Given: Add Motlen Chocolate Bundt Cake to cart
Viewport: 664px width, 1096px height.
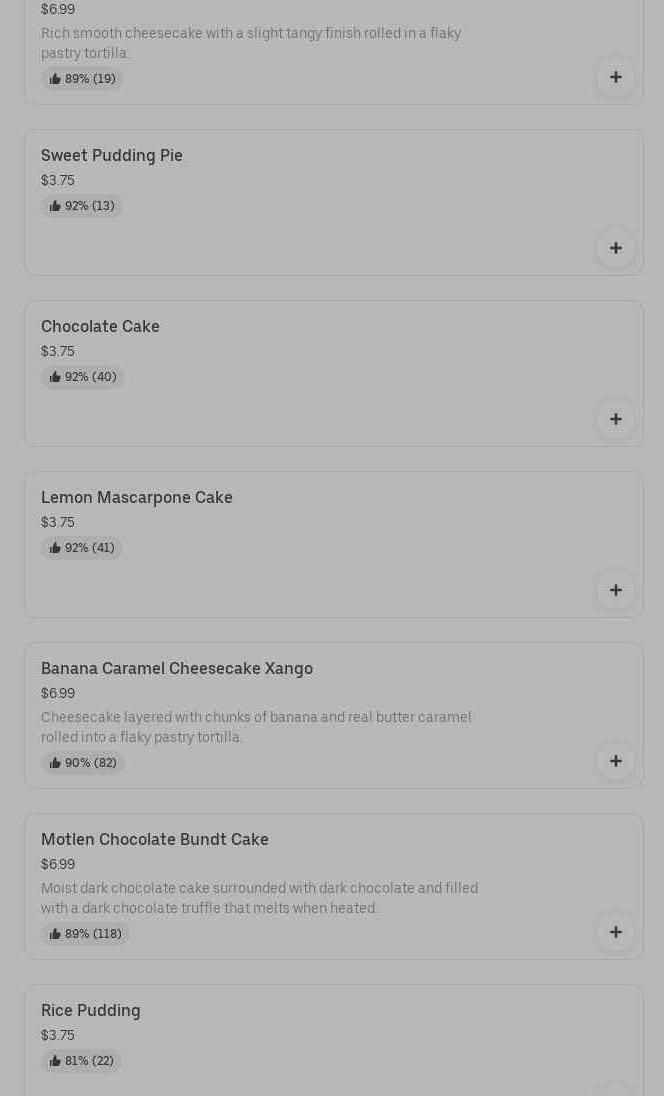Looking at the screenshot, I should [x=615, y=932].
